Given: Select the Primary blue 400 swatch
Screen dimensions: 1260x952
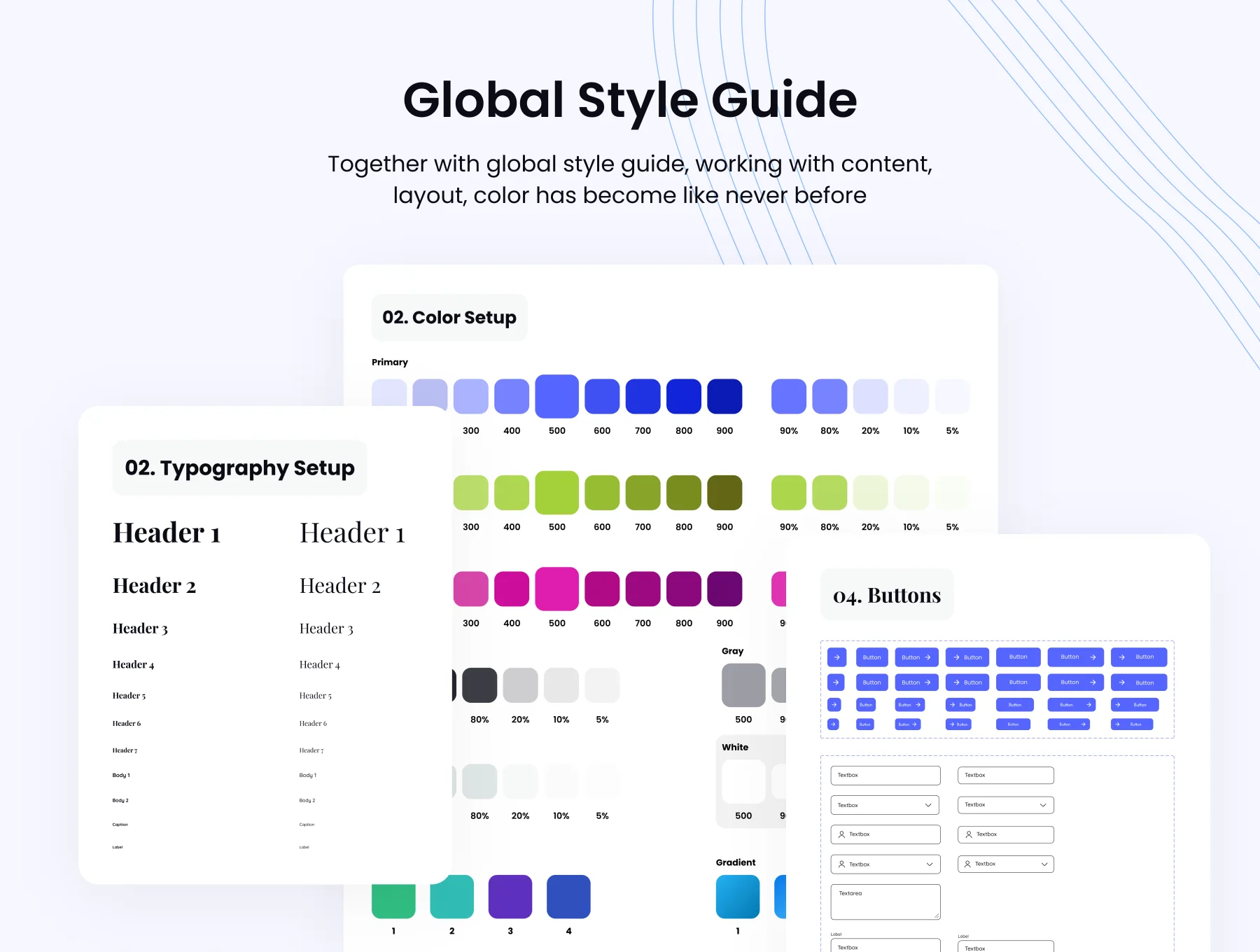Looking at the screenshot, I should pos(512,396).
